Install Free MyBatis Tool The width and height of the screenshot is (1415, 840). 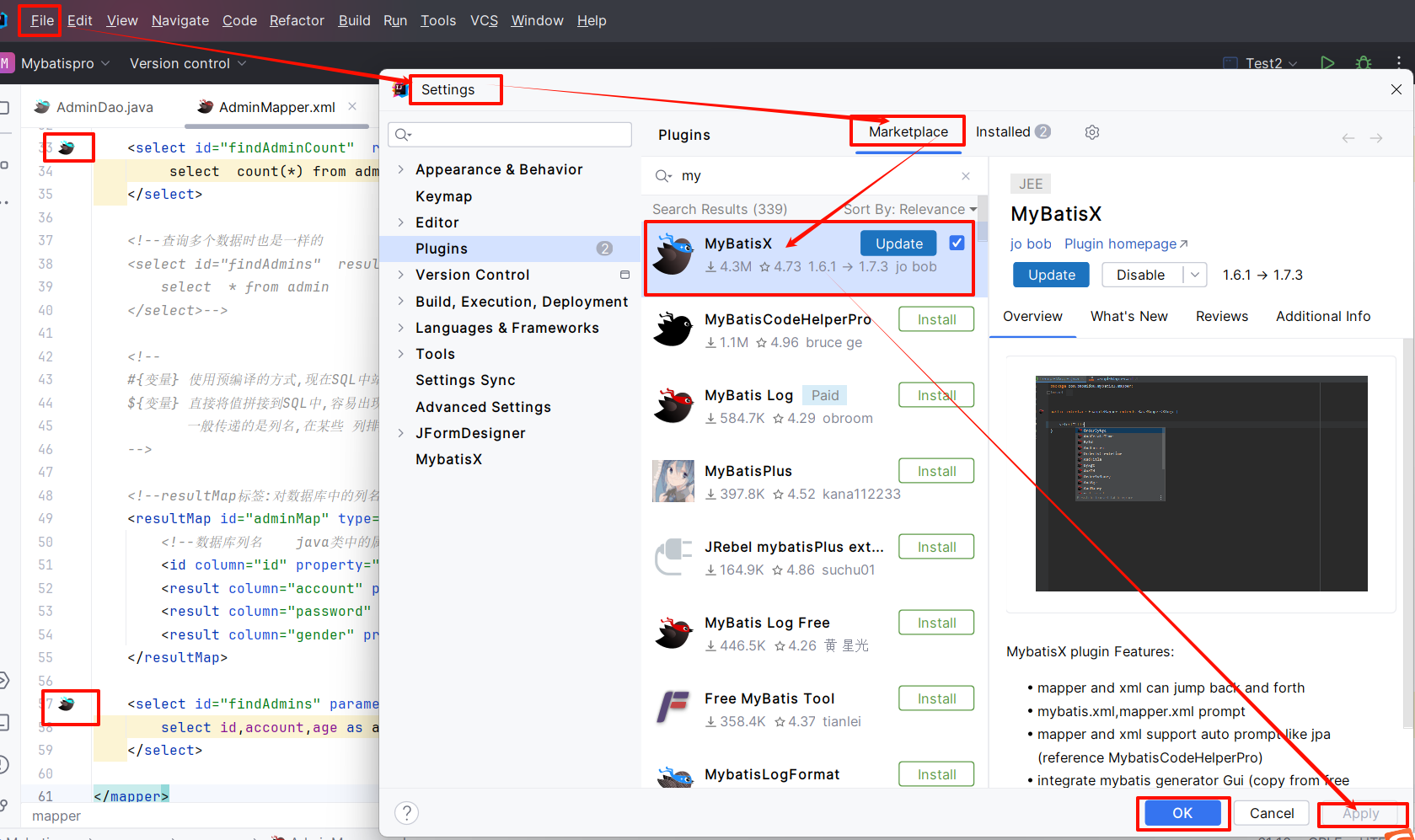936,698
